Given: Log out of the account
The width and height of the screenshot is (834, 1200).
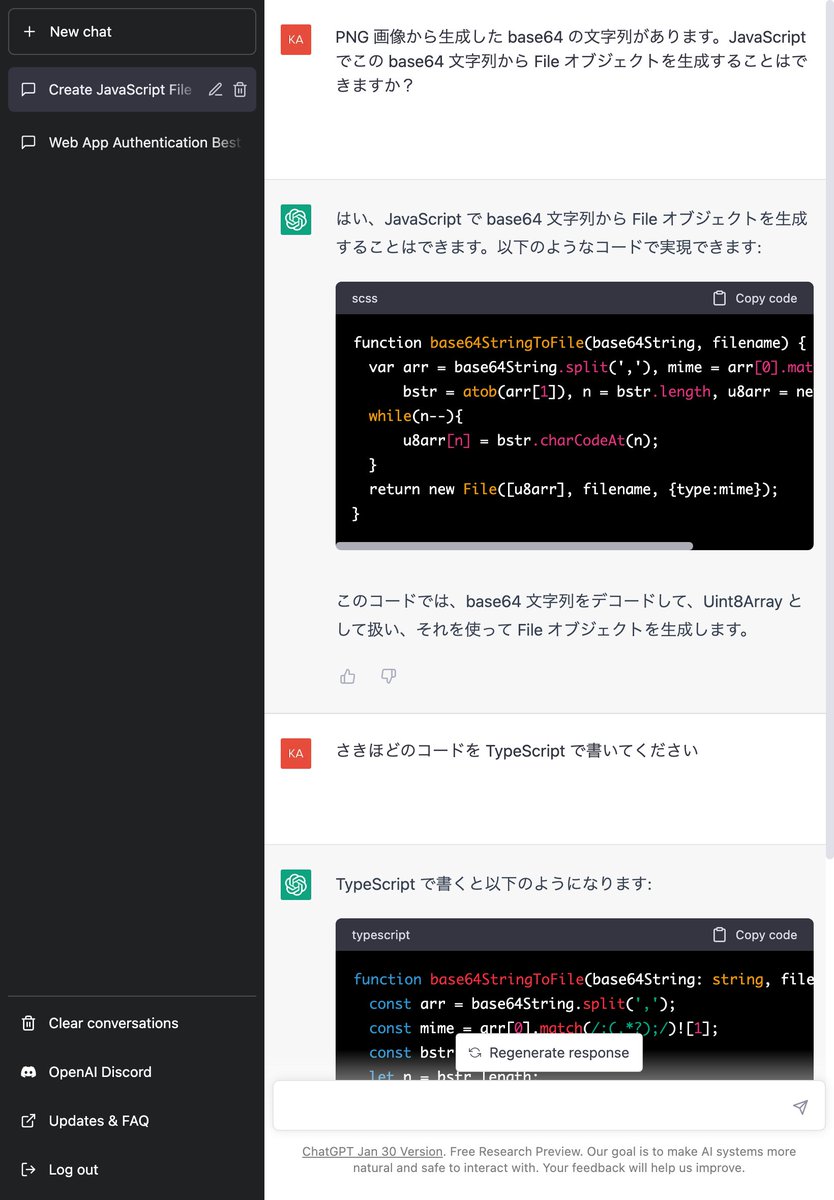Looking at the screenshot, I should tap(132, 1169).
